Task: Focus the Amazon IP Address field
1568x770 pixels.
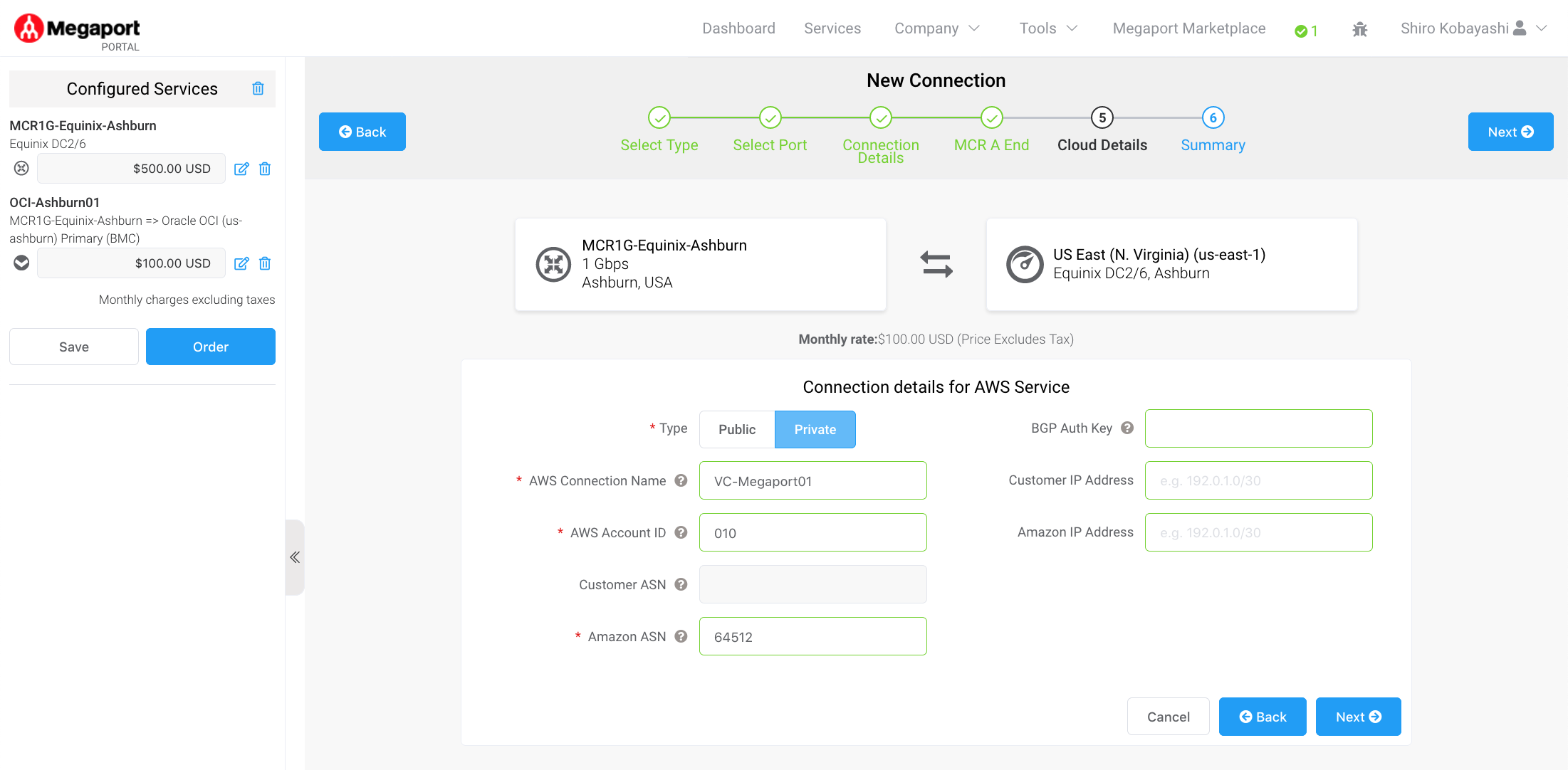Action: [x=1258, y=532]
